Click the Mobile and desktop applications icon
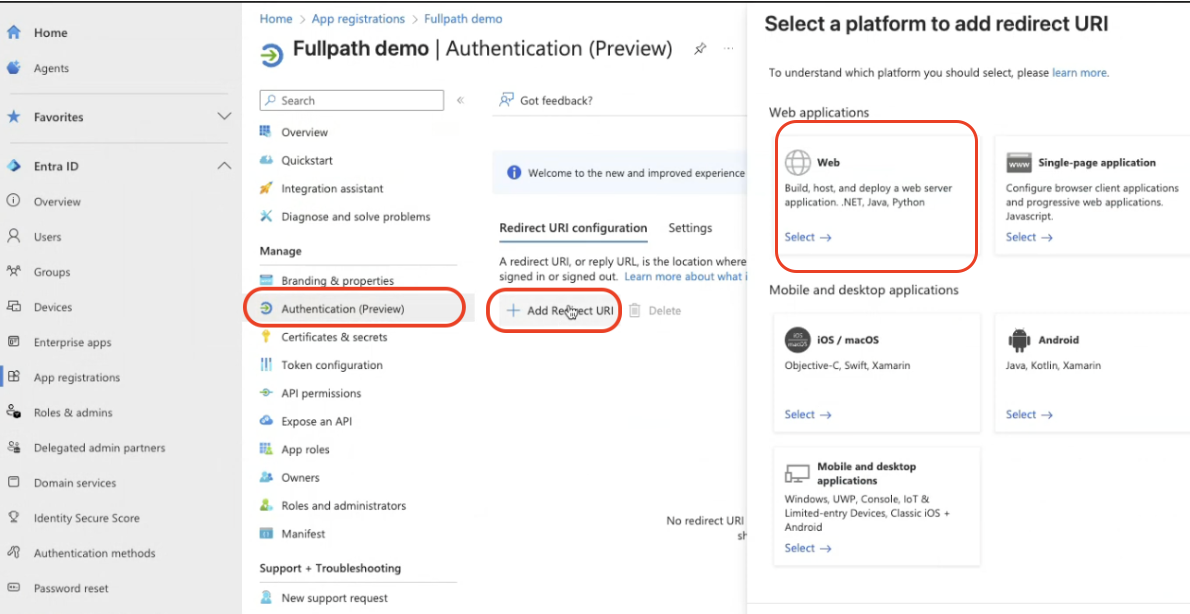 click(x=797, y=473)
